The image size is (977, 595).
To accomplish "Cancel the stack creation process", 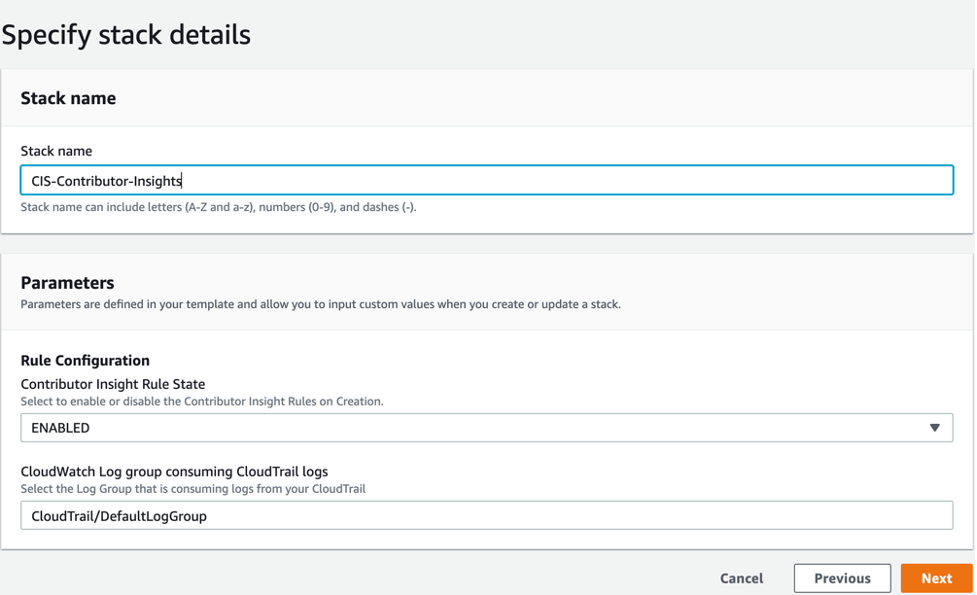I will (741, 578).
